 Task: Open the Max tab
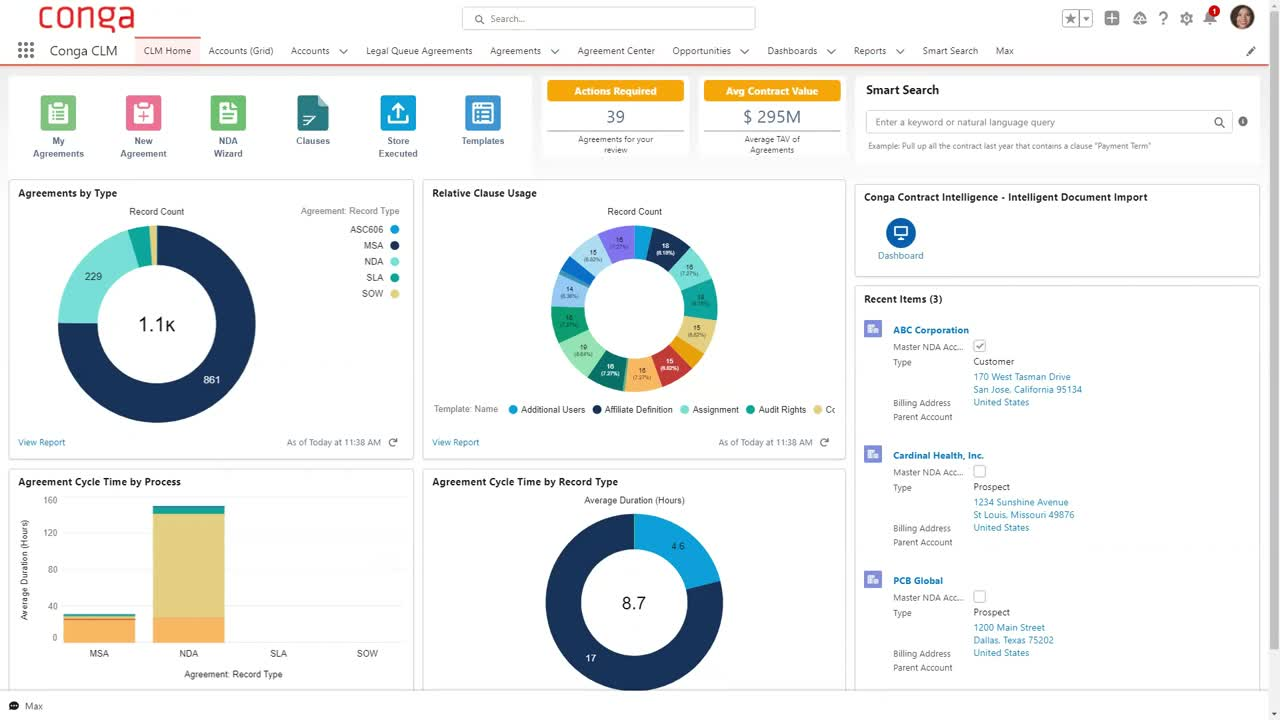[1005, 51]
